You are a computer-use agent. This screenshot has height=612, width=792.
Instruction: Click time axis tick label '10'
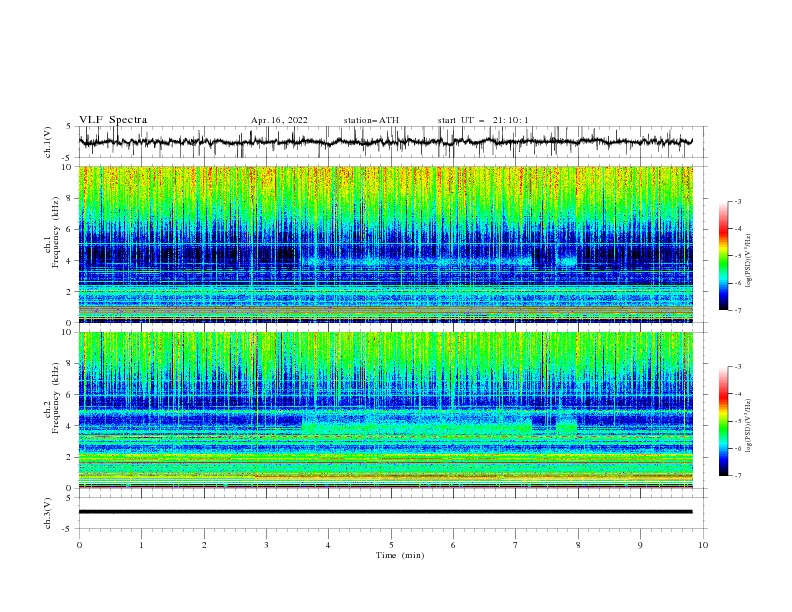703,545
